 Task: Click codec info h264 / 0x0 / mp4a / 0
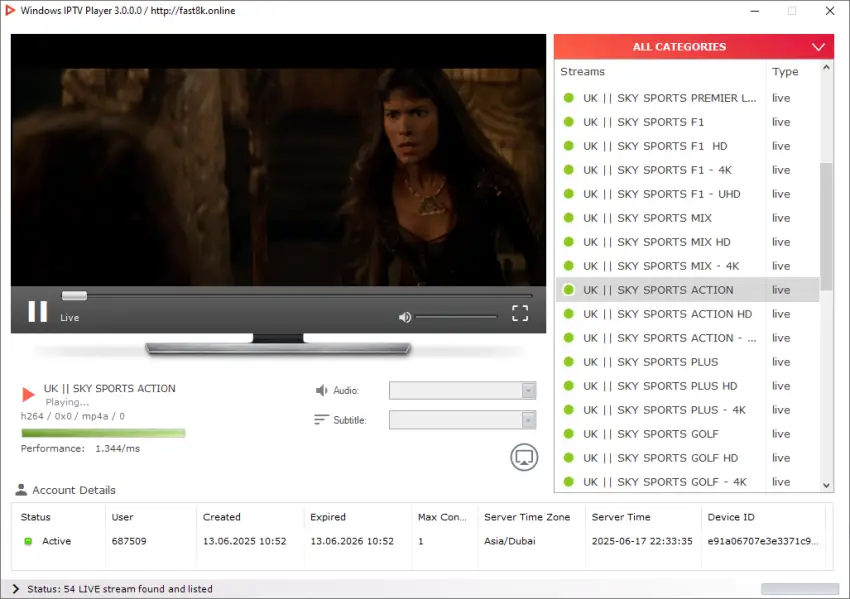pyautogui.click(x=73, y=416)
